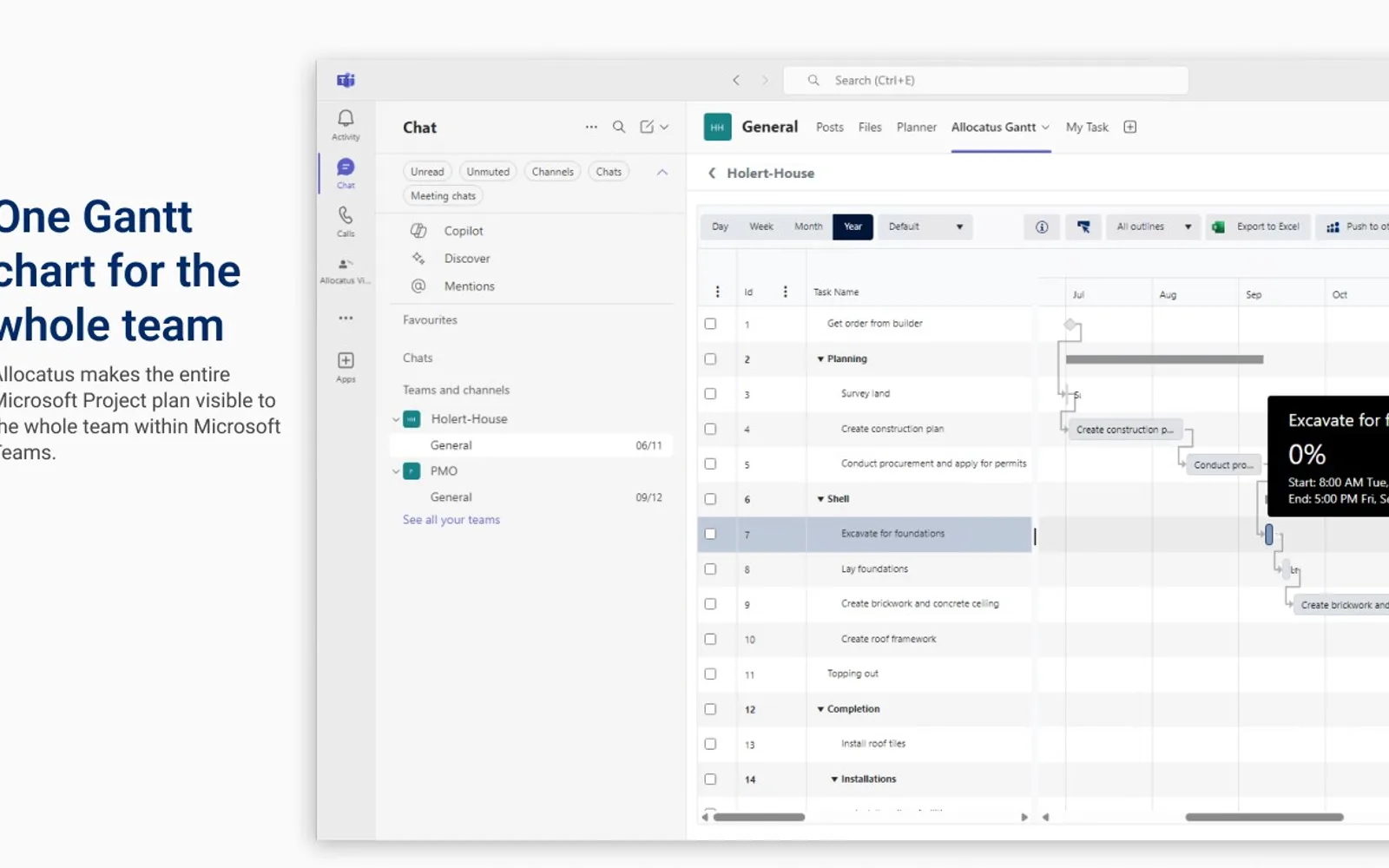
Task: Select checkbox for Excavate for foundations
Action: point(710,534)
